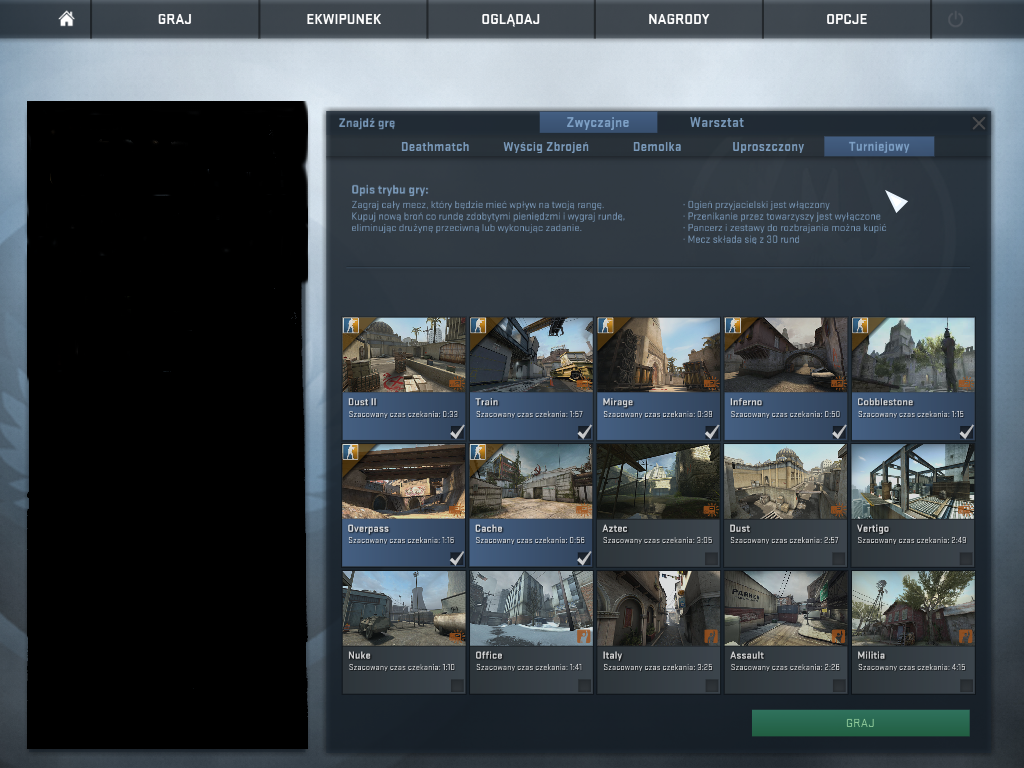
Task: Open the NAGRODY menu
Action: (679, 19)
